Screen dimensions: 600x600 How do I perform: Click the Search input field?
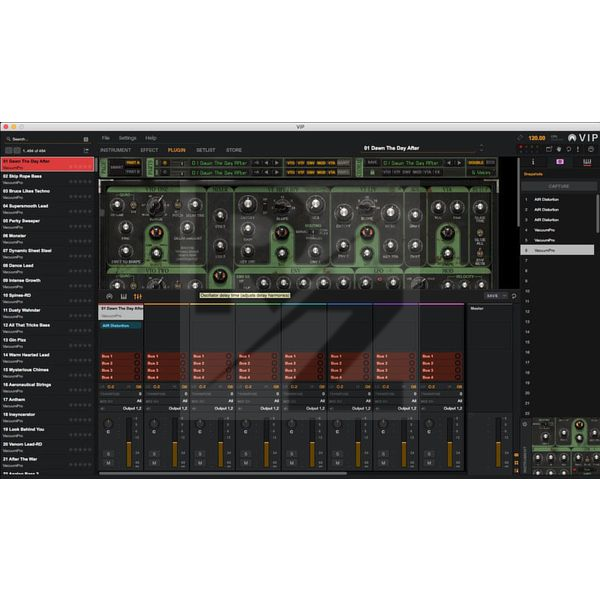pos(46,139)
